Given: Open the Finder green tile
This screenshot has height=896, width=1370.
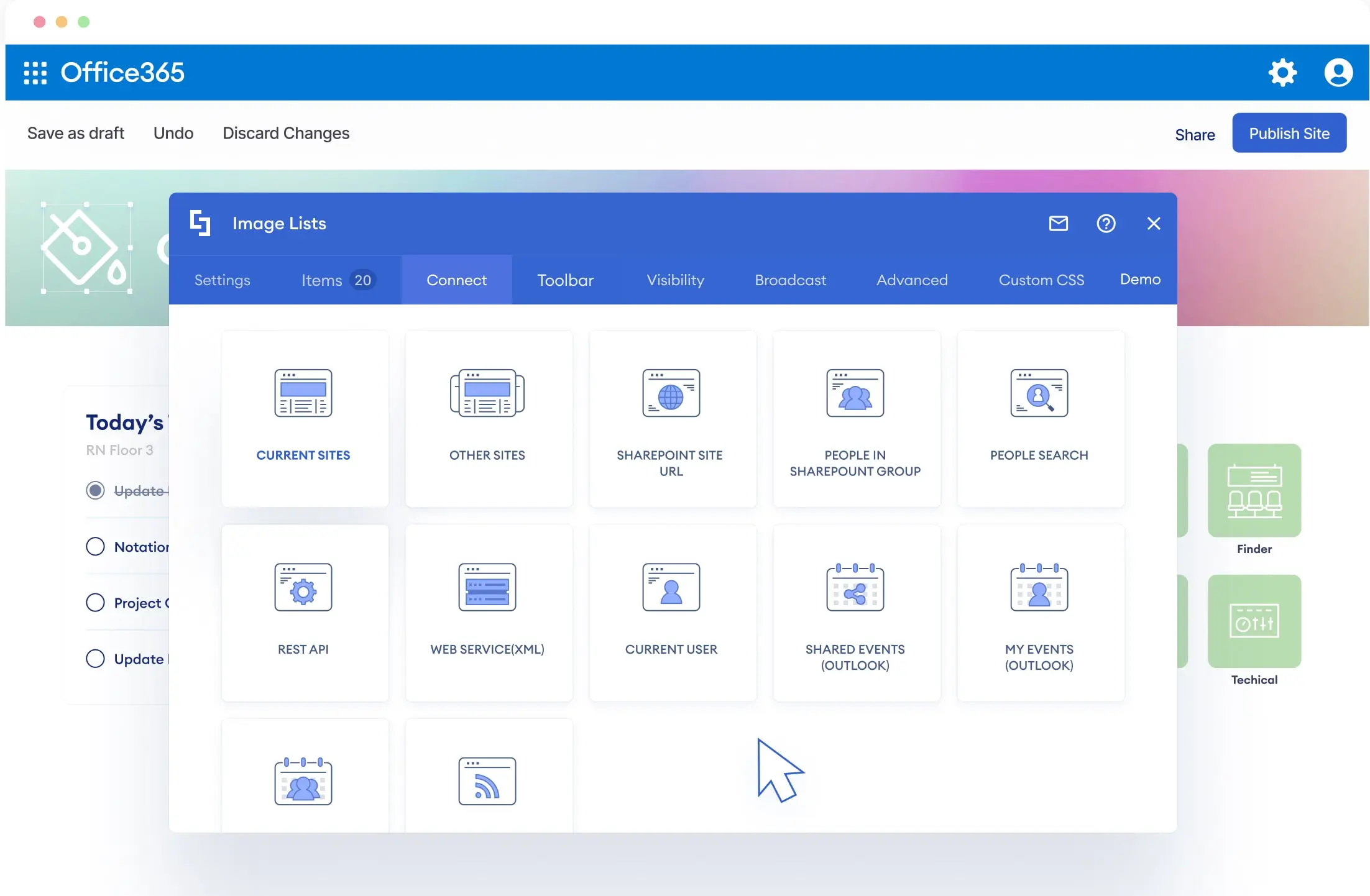Looking at the screenshot, I should [x=1254, y=491].
